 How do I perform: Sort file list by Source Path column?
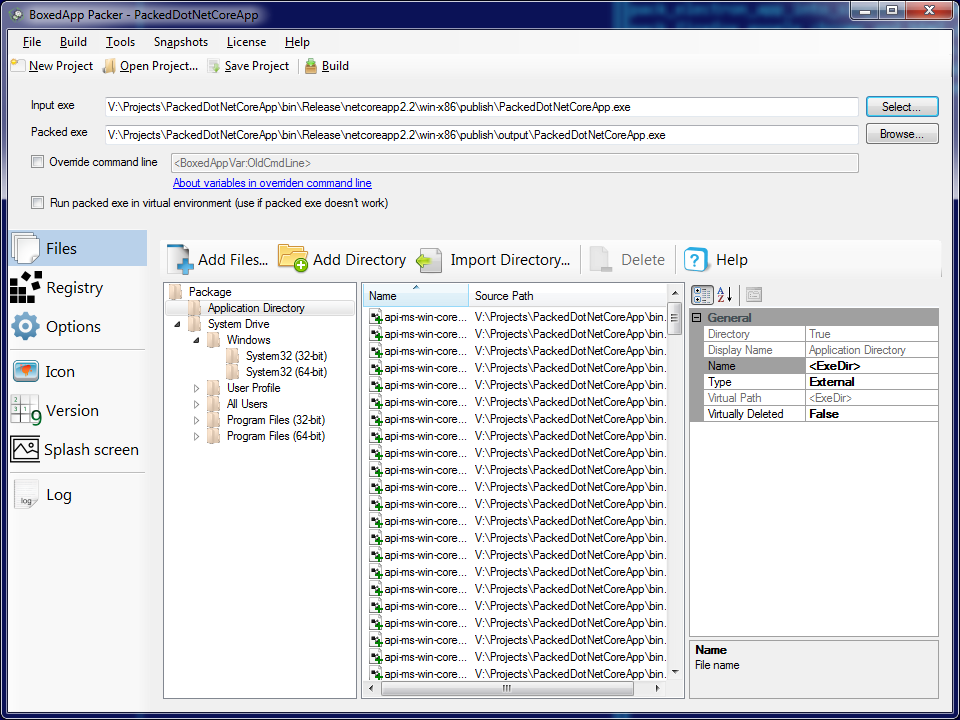pos(567,296)
